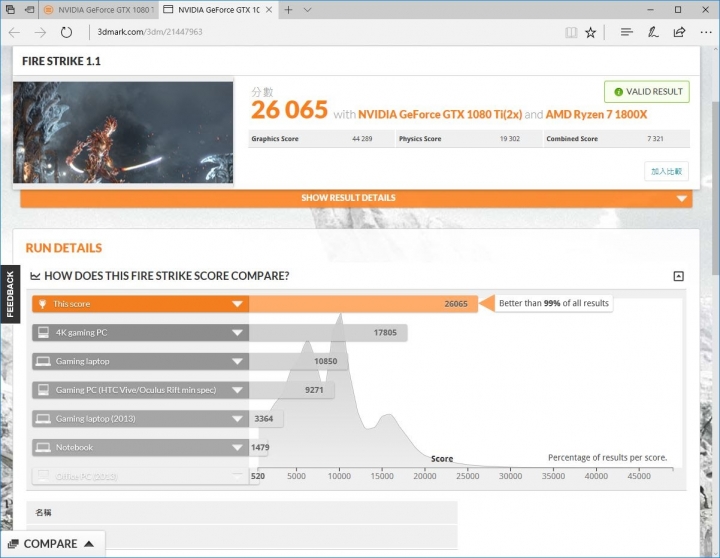Expand the 4K gaming PC dropdown
Viewport: 720px width, 558px height.
237,333
